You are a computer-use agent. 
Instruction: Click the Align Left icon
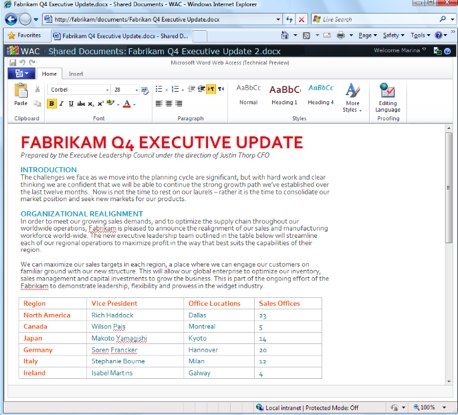(159, 104)
